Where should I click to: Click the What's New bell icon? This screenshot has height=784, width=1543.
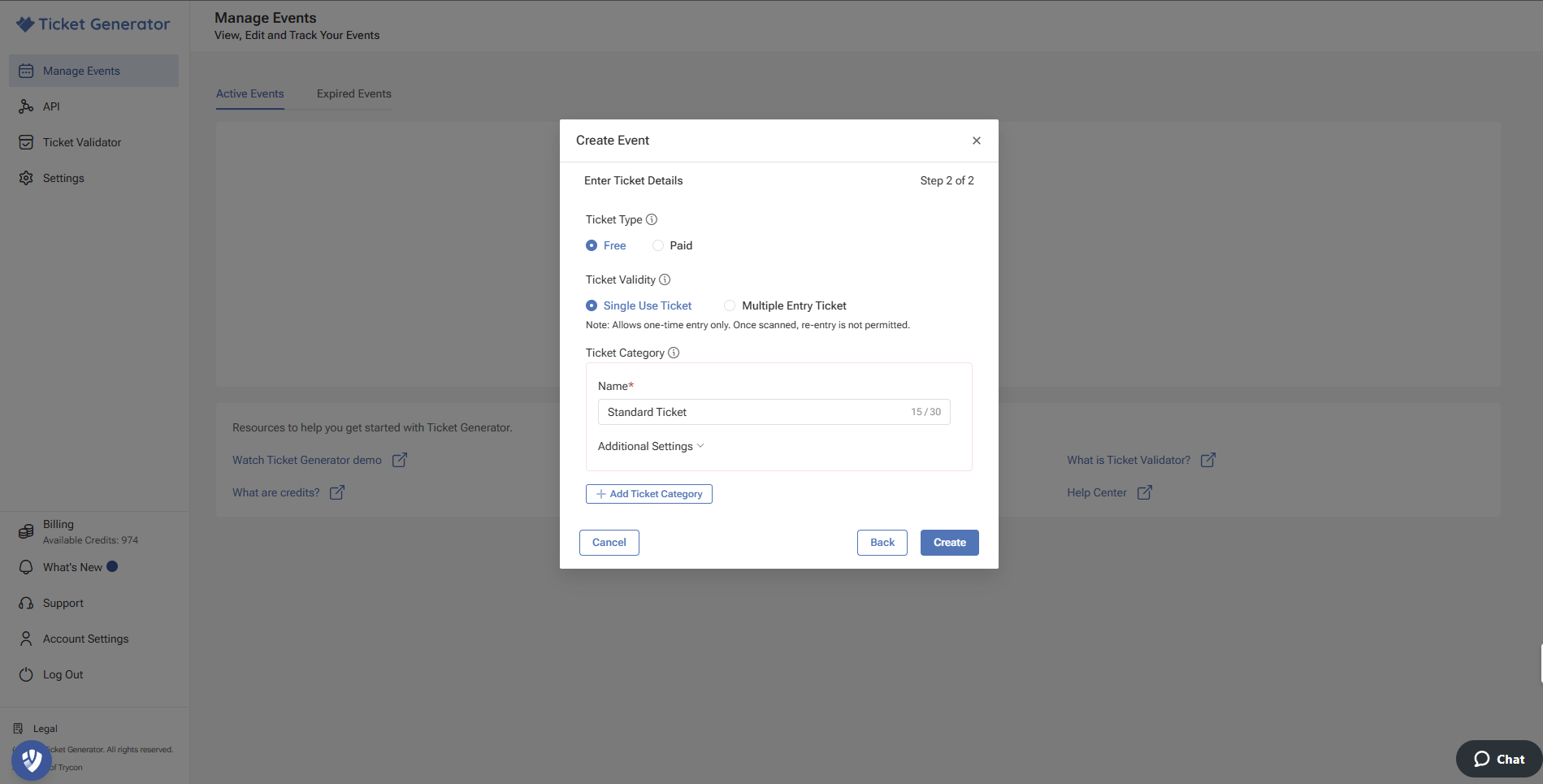tap(26, 567)
